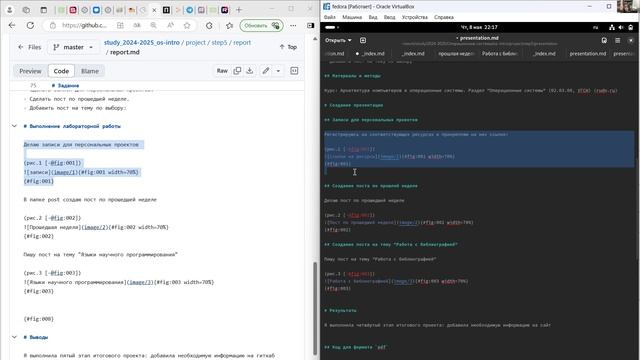Open VirtualBox Справка menu

pos(444,17)
